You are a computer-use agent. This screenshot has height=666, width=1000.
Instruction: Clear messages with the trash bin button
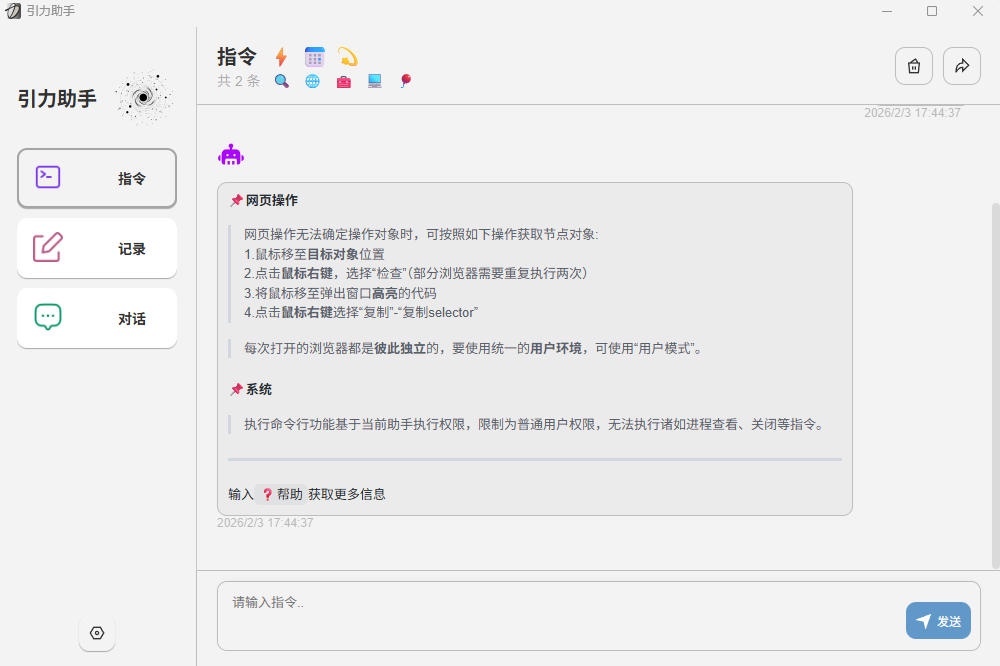(x=914, y=66)
